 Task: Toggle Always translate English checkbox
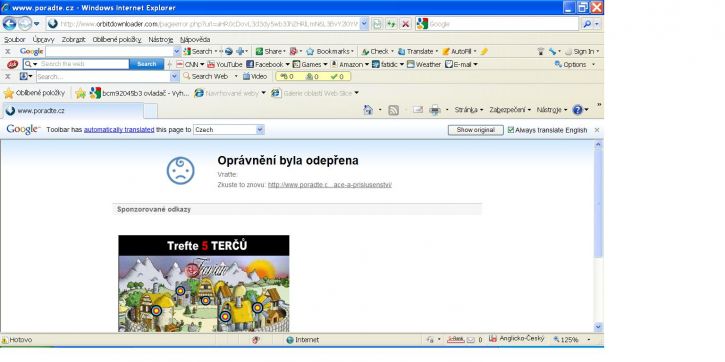(510, 130)
